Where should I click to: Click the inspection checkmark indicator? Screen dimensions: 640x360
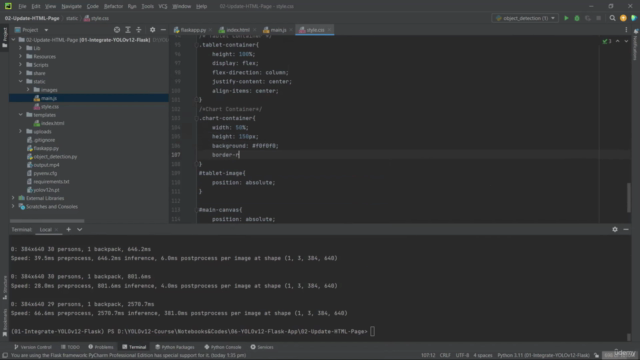coord(607,41)
